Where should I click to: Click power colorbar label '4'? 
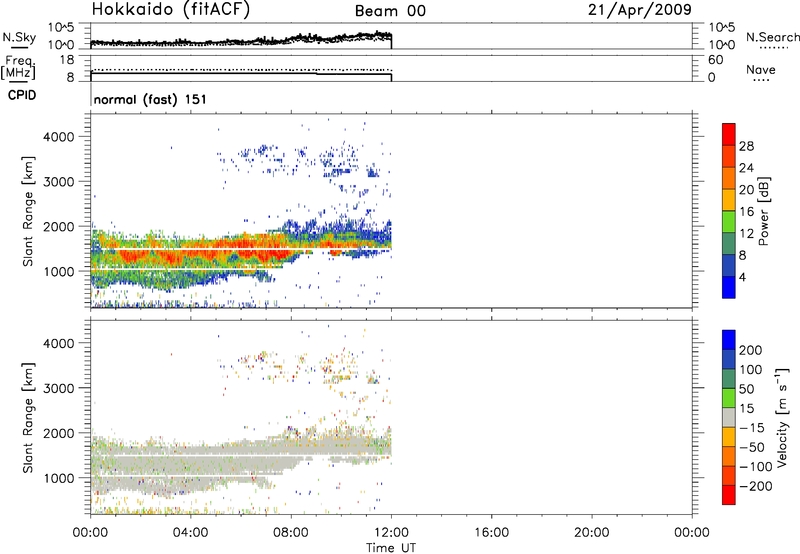[x=742, y=277]
